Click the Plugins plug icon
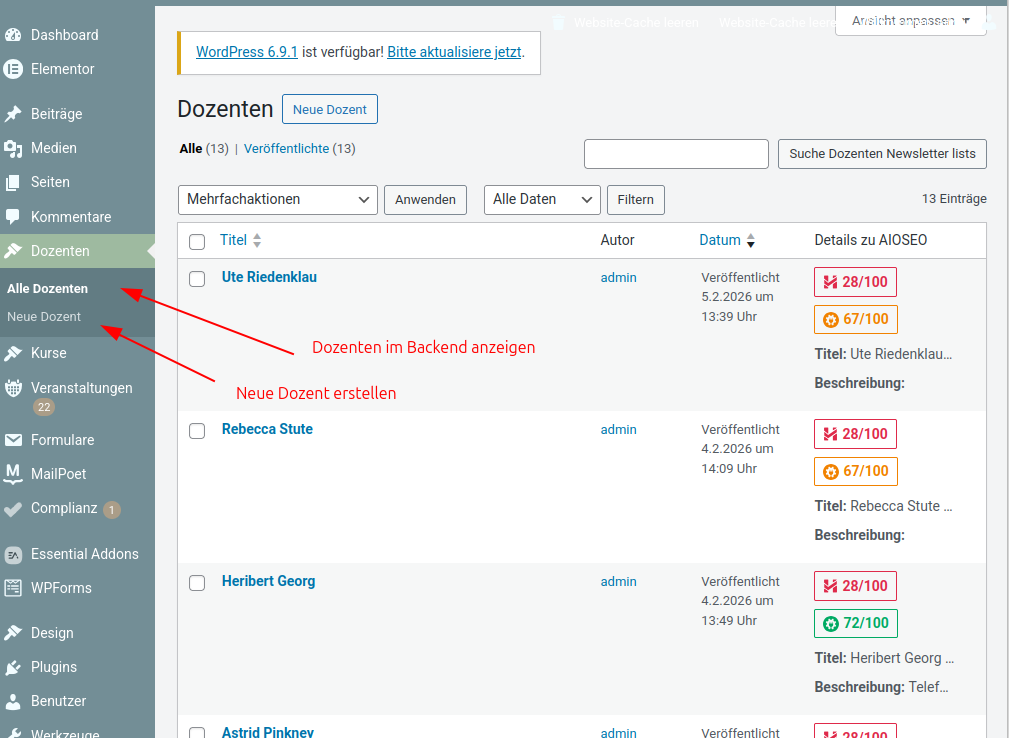Image resolution: width=1009 pixels, height=738 pixels. [x=13, y=667]
